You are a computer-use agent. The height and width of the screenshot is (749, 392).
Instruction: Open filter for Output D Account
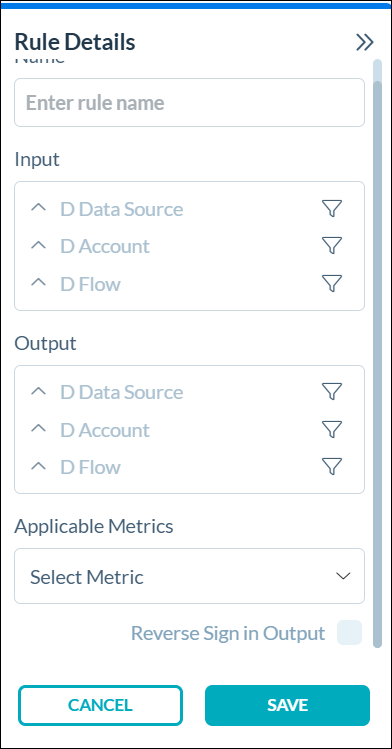coord(332,429)
